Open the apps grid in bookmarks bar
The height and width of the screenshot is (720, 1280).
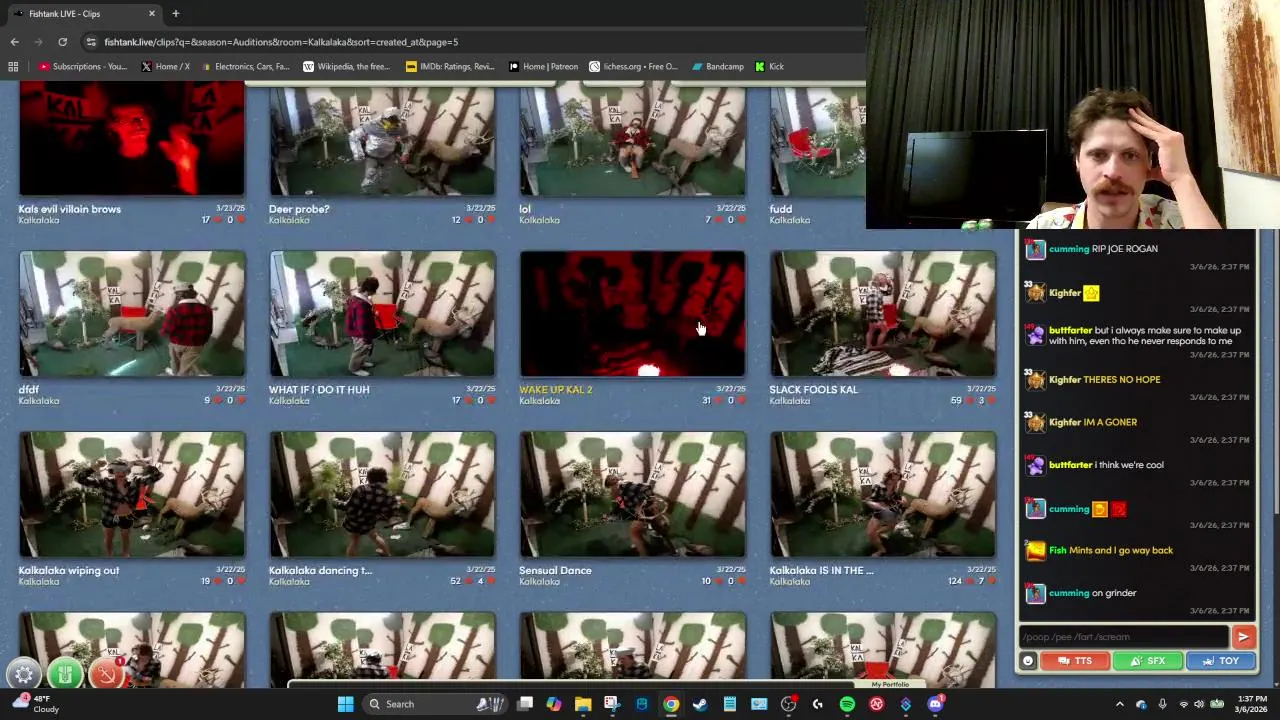click(13, 66)
